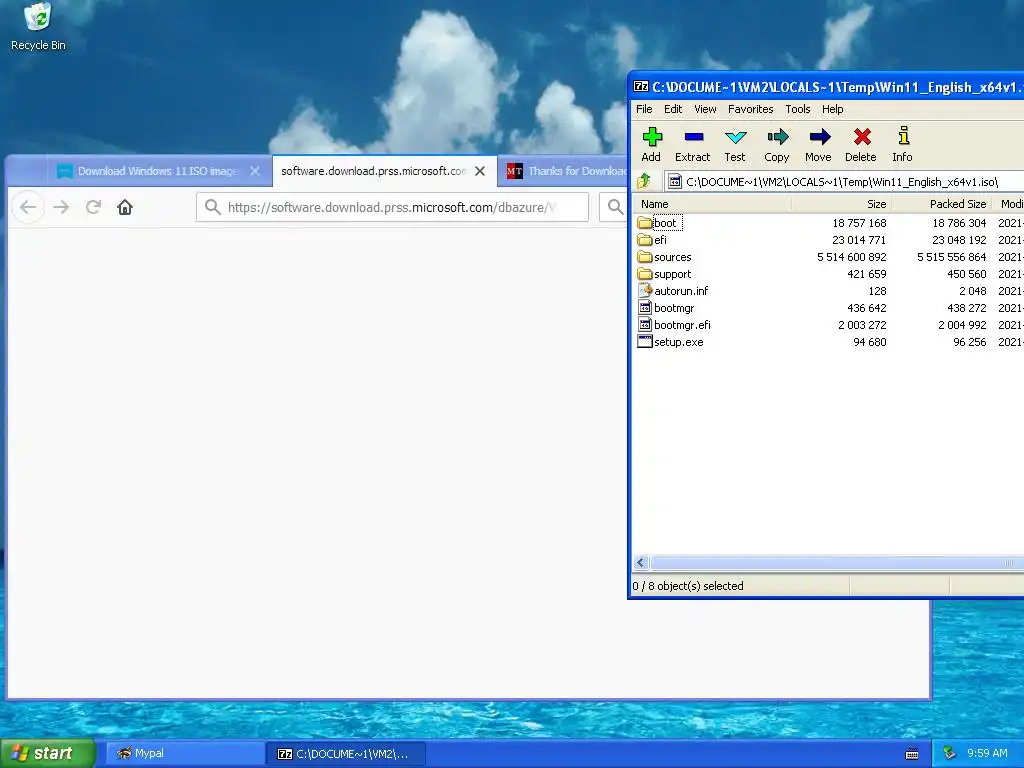Close the Download Windows 11 ISO tab

pos(255,171)
